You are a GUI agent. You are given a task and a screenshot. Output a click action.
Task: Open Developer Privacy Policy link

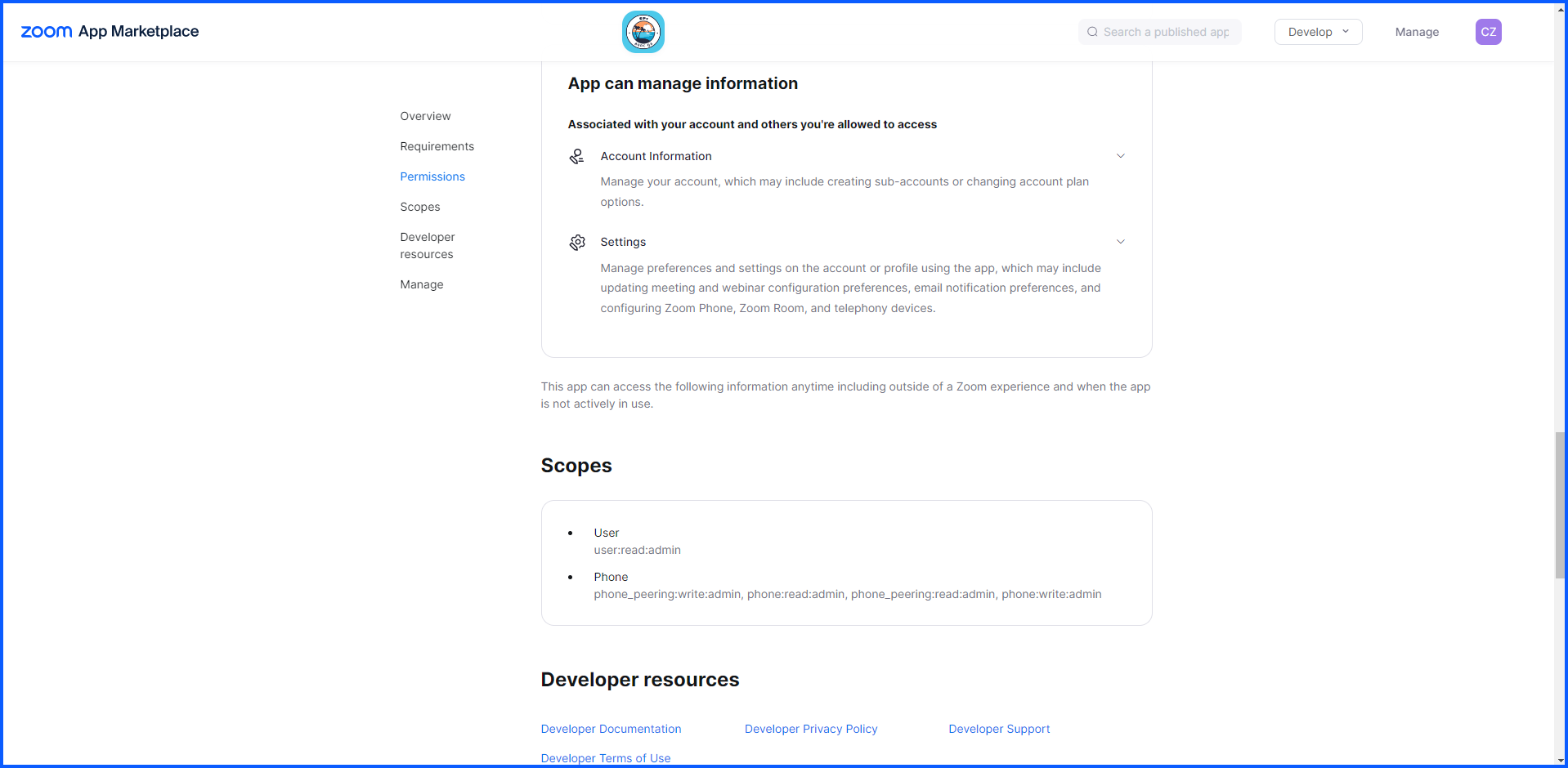pyautogui.click(x=811, y=729)
